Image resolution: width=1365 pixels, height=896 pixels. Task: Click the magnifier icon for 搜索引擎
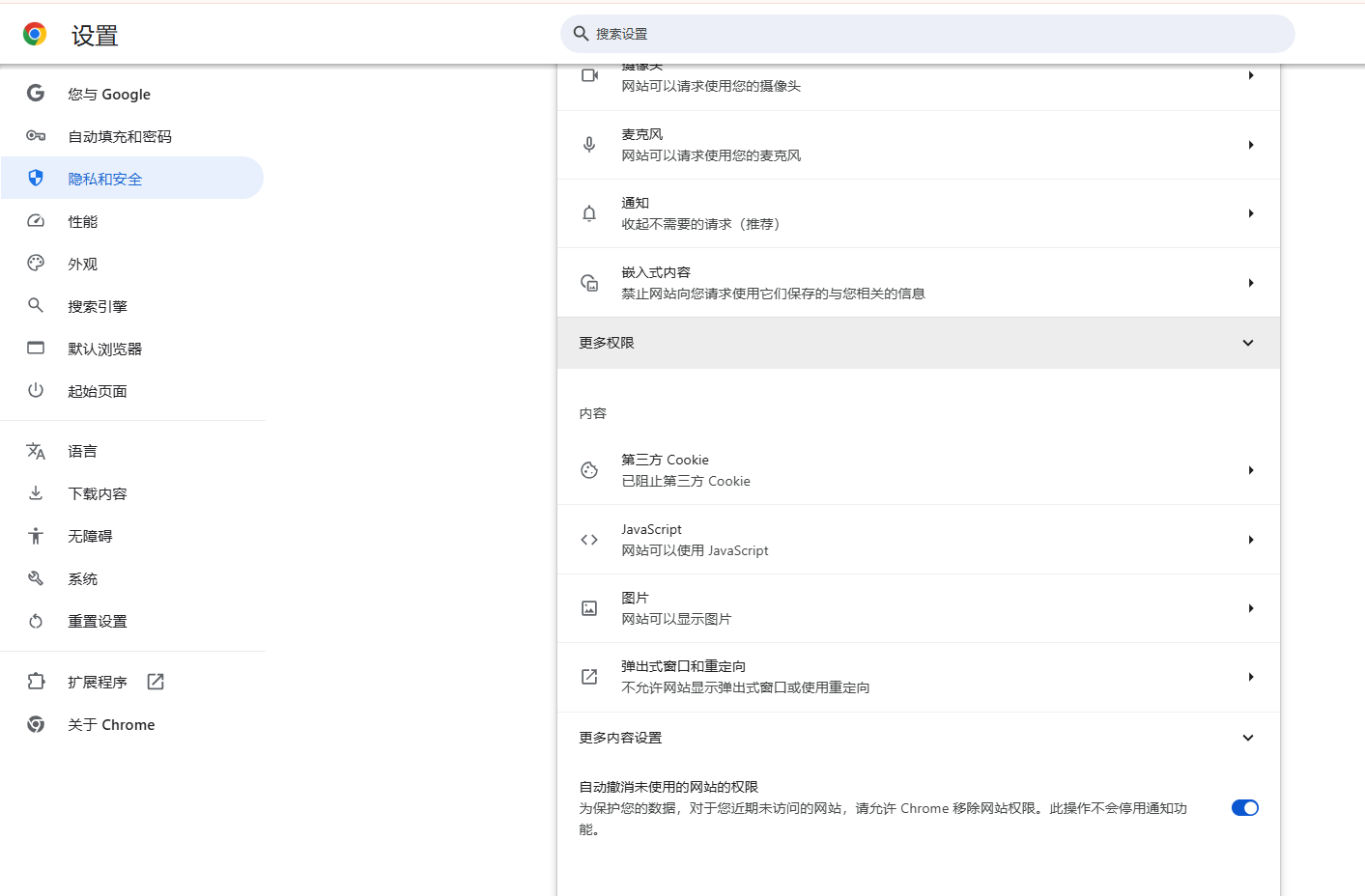(x=36, y=305)
